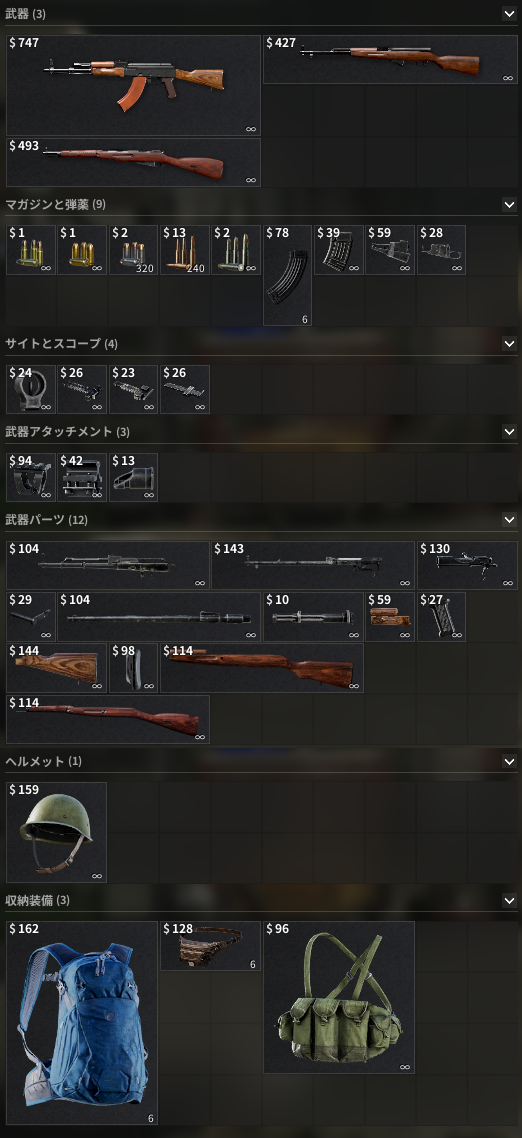
Task: Pick the $94 weapon attachment mount
Action: pyautogui.click(x=31, y=478)
